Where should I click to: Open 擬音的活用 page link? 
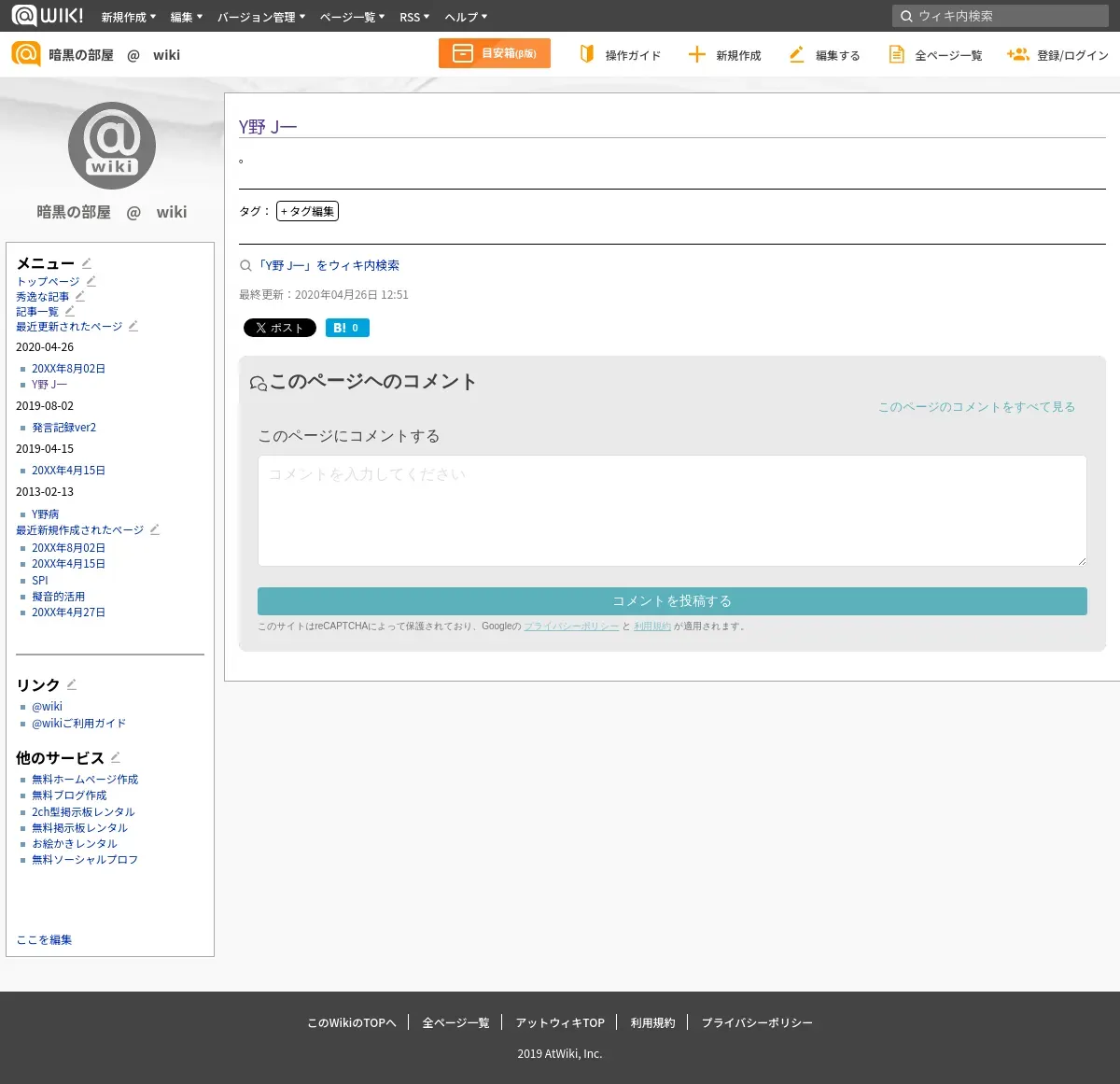pyautogui.click(x=58, y=597)
